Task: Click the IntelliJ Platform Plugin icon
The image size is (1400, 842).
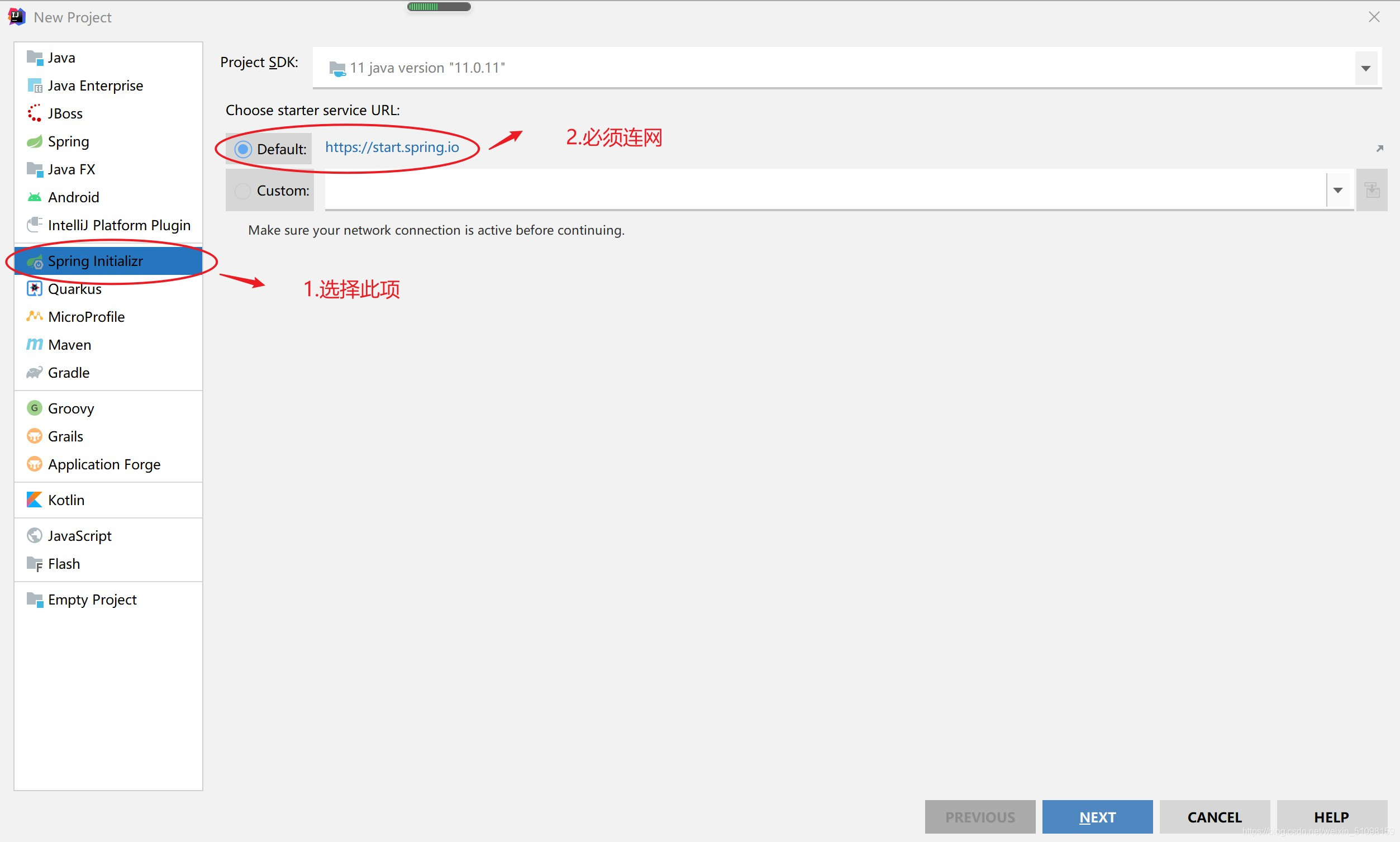Action: tap(35, 225)
